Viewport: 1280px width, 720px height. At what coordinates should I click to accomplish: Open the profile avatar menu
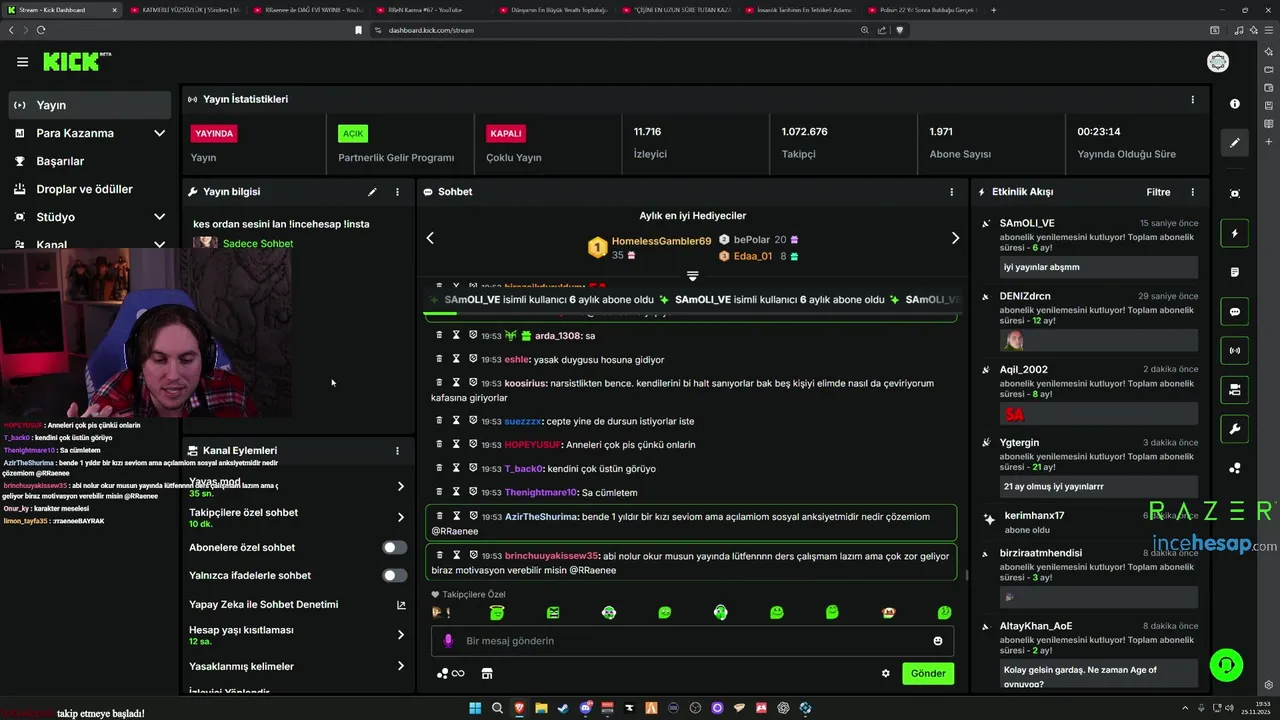[x=1218, y=62]
